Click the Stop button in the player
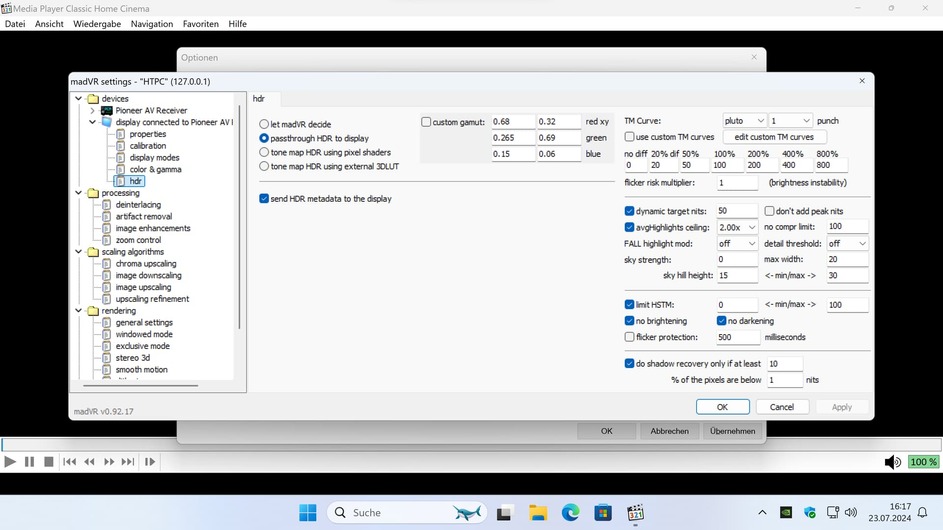This screenshot has width=943, height=530. [49, 461]
